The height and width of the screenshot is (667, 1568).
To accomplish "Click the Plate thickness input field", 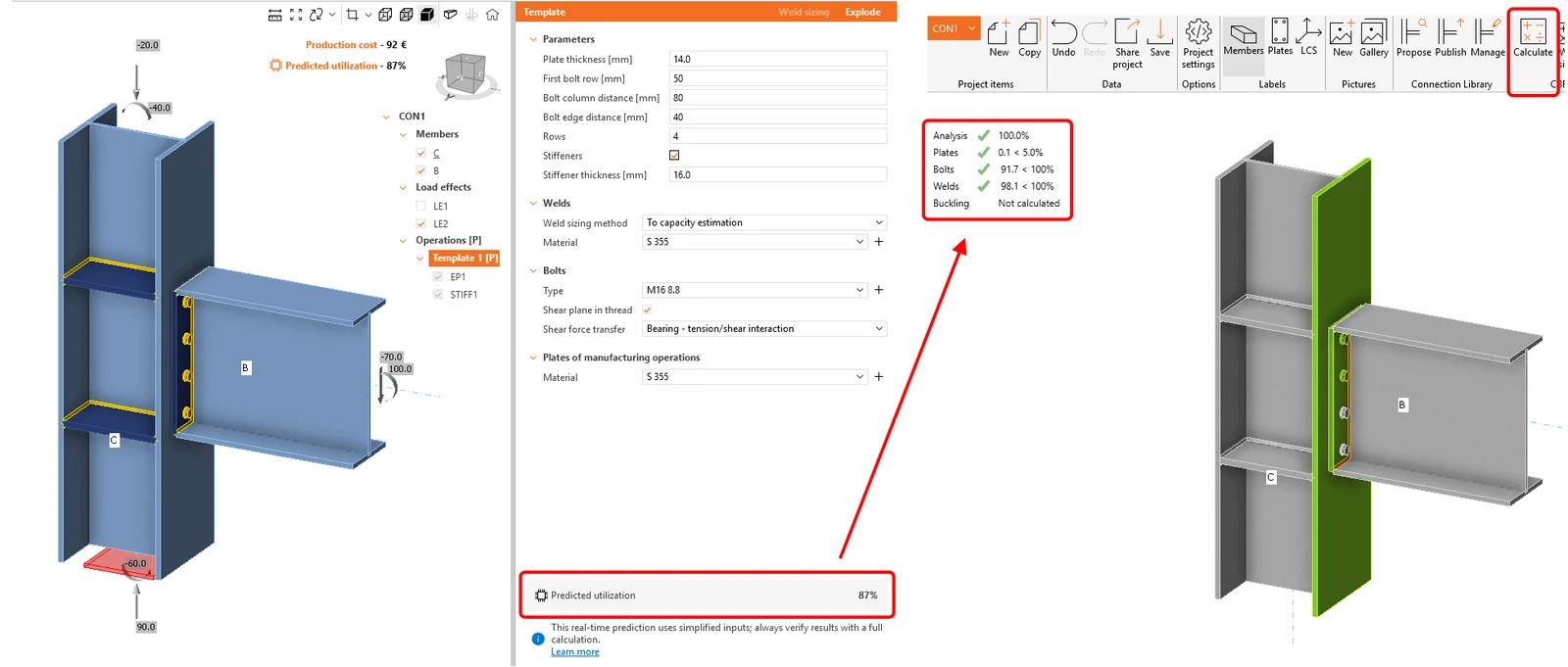I will point(778,59).
